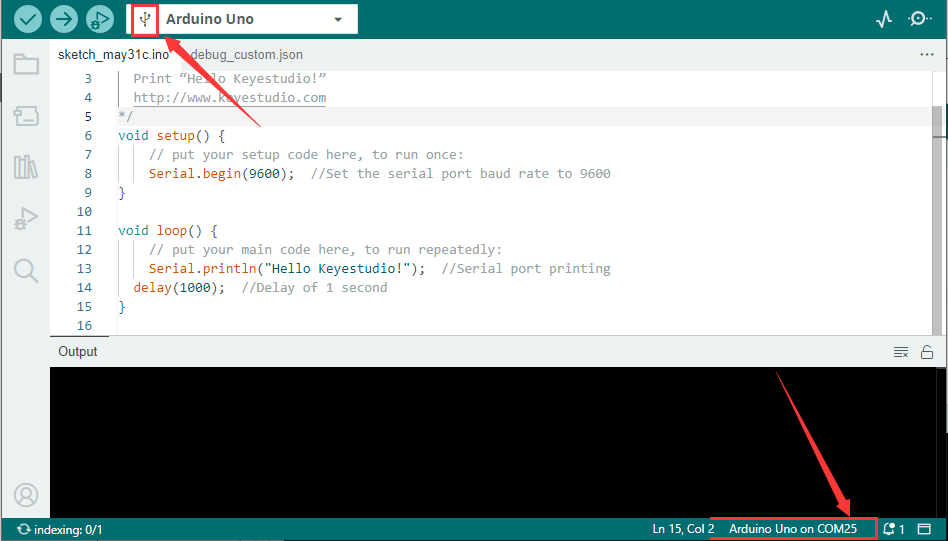Click line number 16 in the gutter
This screenshot has height=541, width=948.
point(85,325)
